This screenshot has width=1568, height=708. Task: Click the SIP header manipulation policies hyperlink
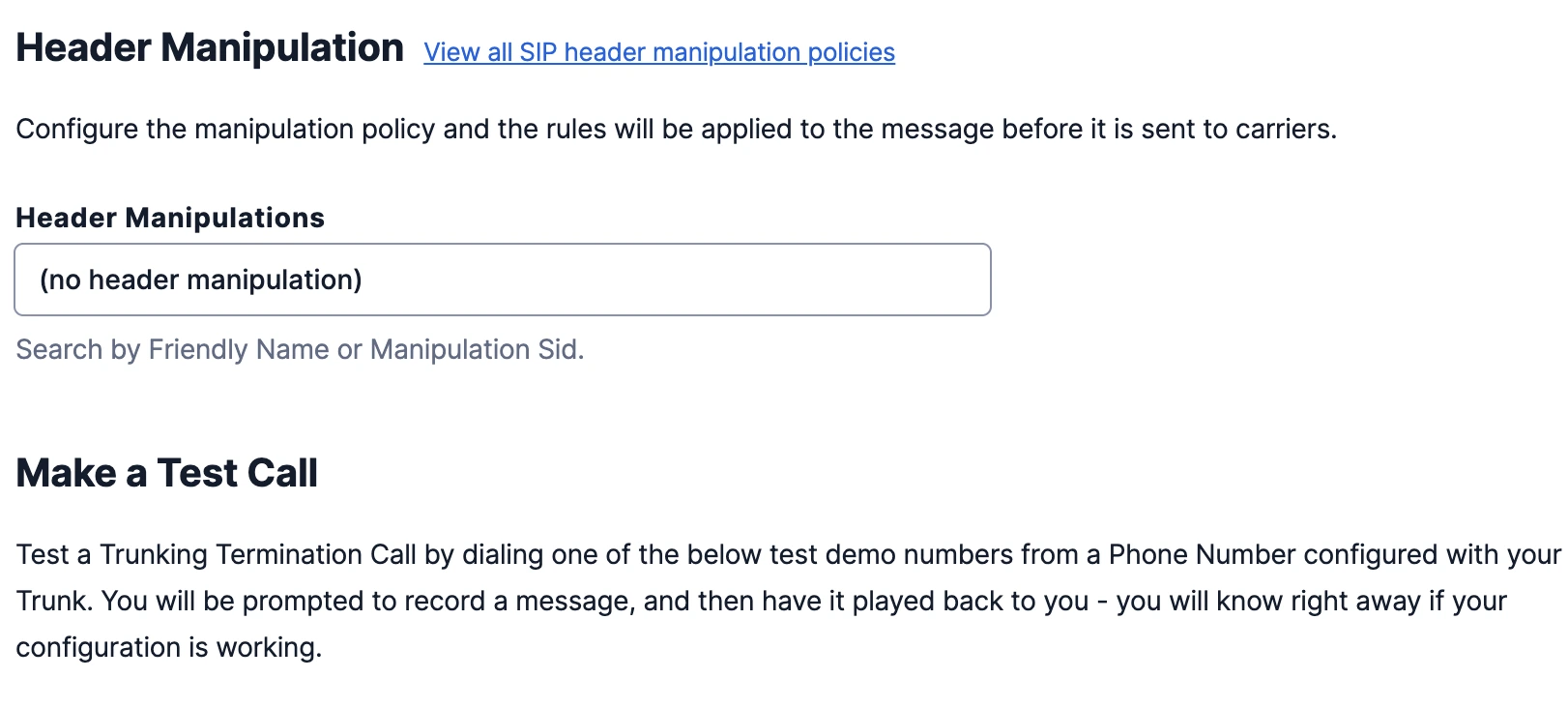click(658, 52)
